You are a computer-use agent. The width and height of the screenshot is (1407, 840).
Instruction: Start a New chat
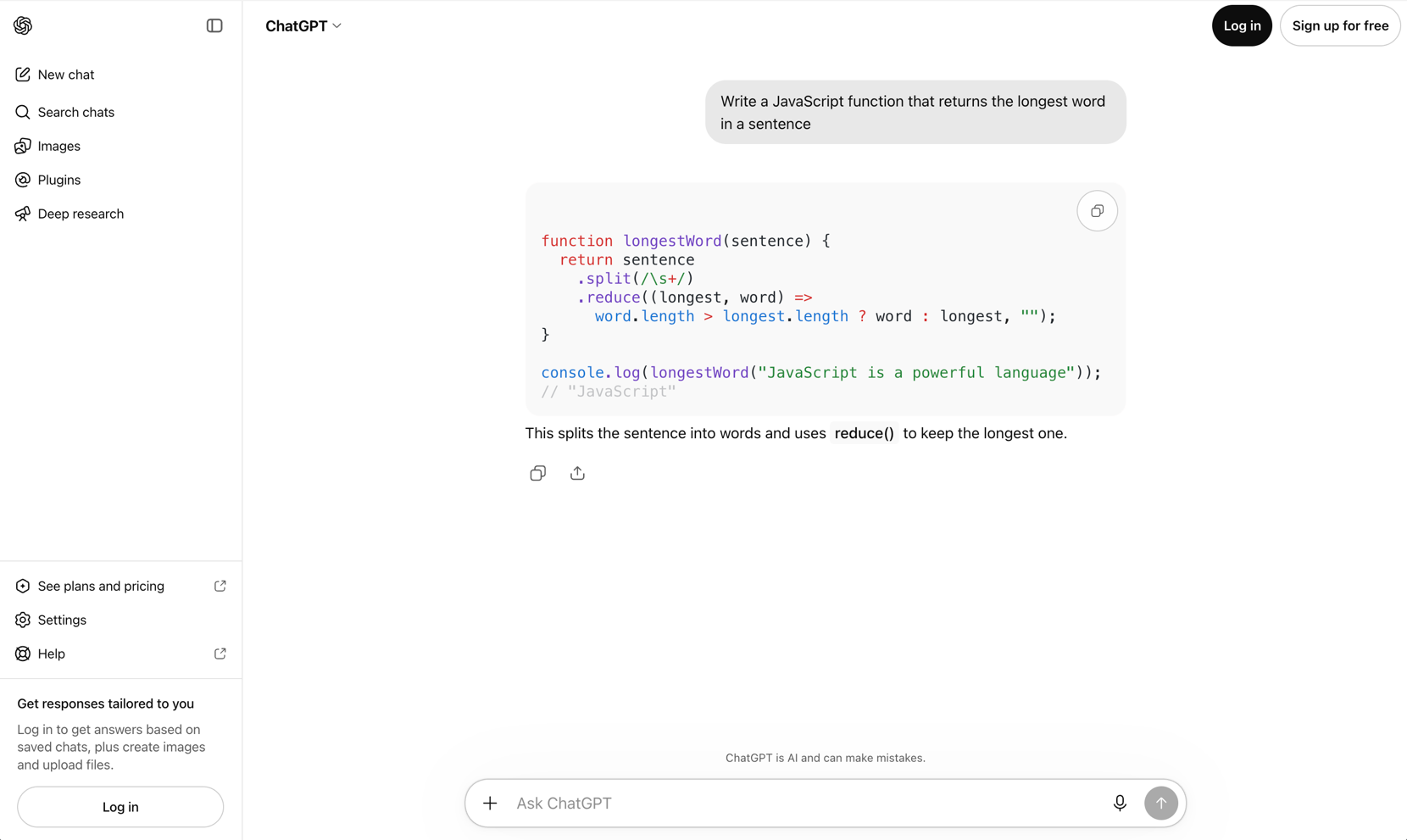(120, 75)
